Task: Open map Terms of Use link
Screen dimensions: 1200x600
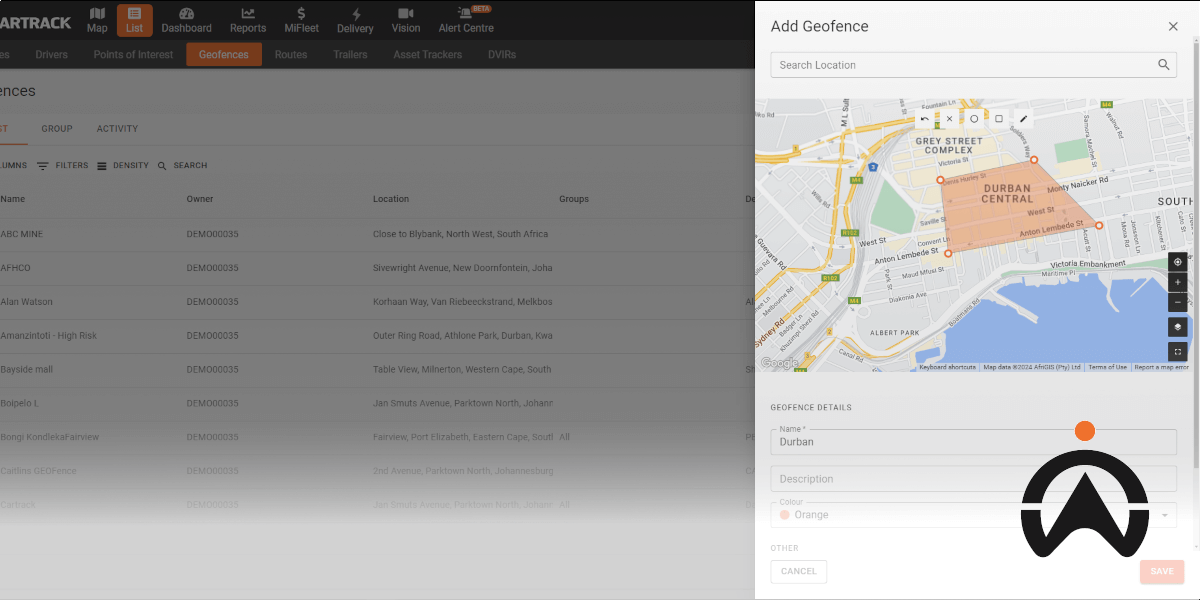Action: (1107, 367)
